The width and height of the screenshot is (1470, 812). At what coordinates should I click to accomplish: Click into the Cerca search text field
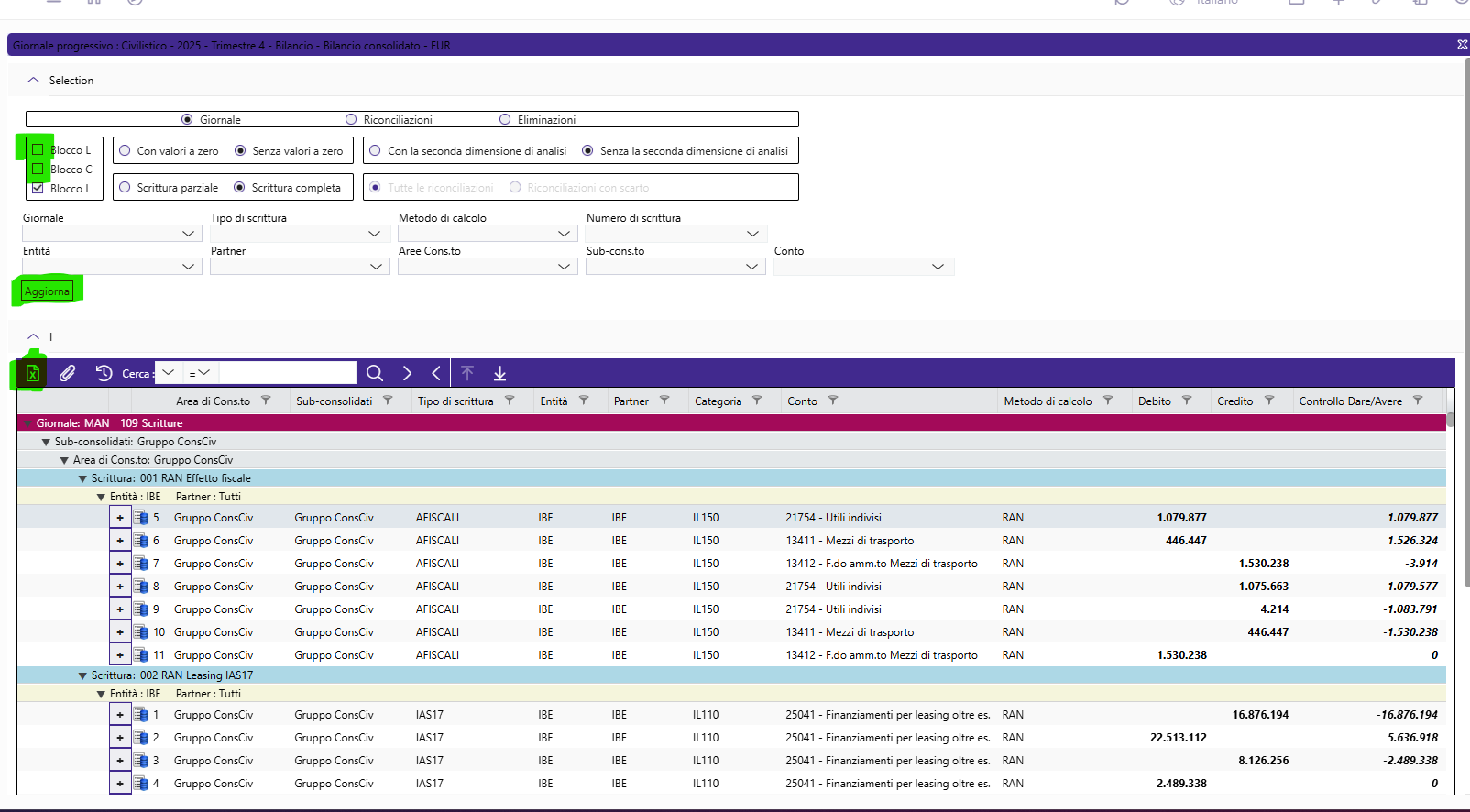coord(287,373)
